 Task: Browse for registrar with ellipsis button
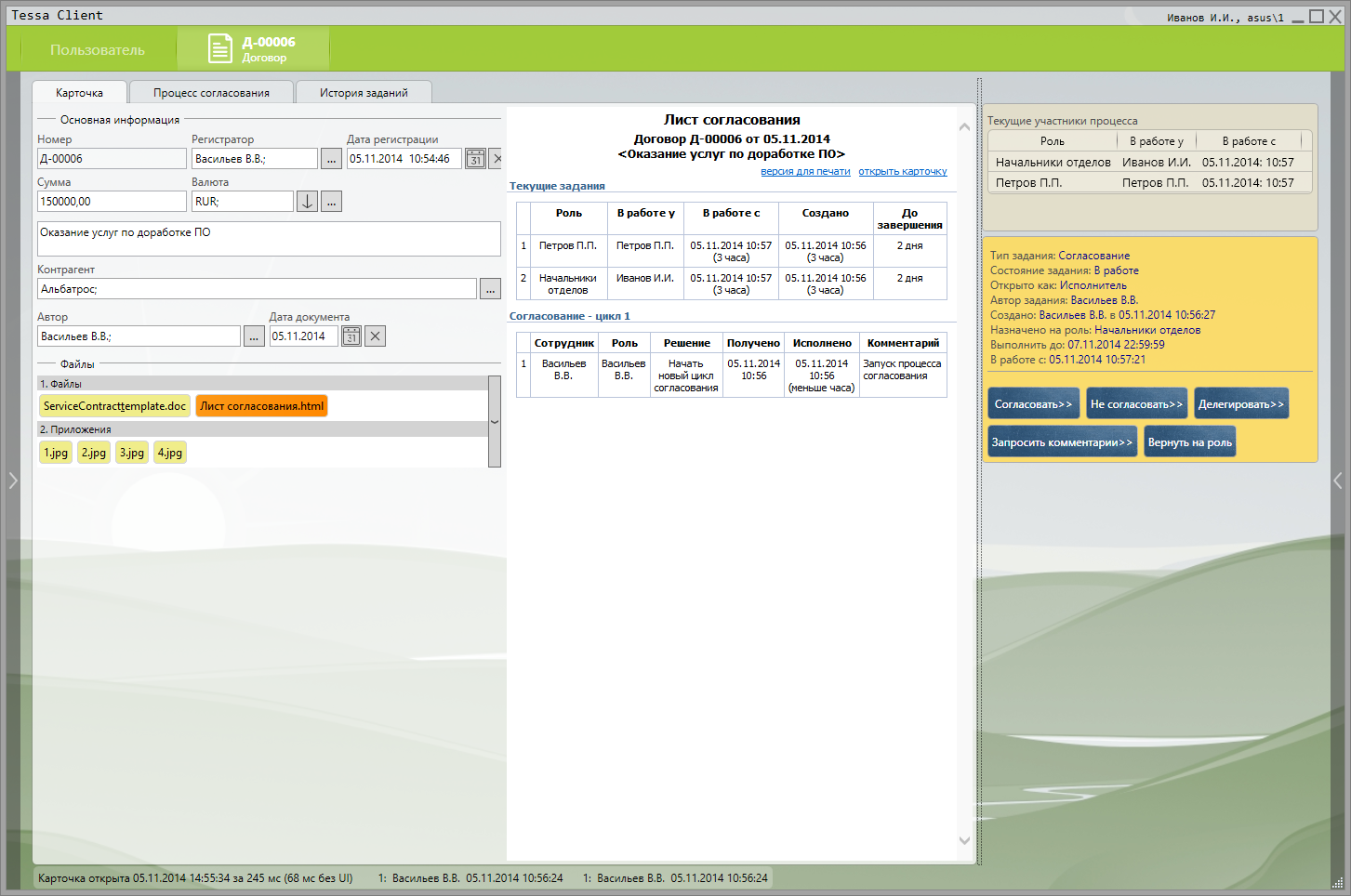coord(331,159)
